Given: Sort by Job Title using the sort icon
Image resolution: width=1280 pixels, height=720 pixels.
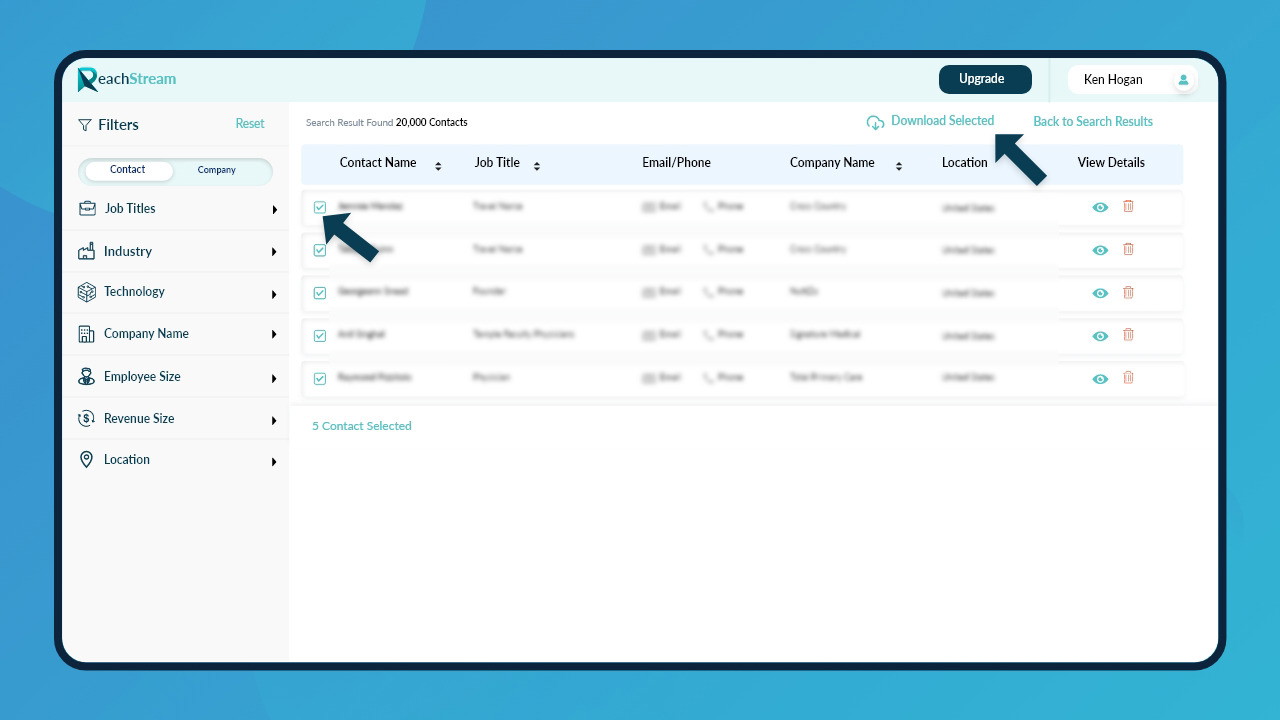Looking at the screenshot, I should [537, 166].
